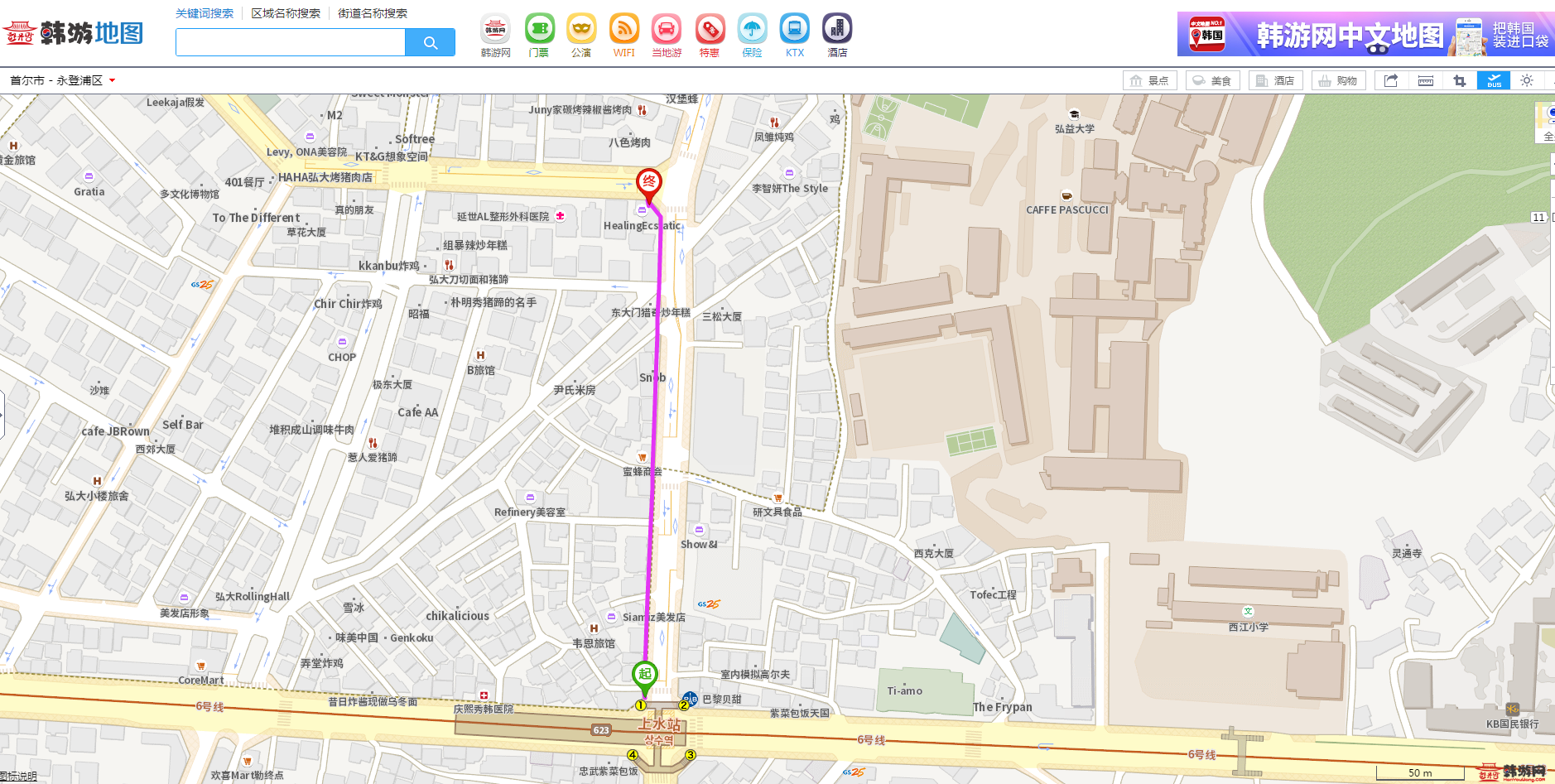Image resolution: width=1555 pixels, height=784 pixels.
Task: Click the Chir Chir炸鸡 label
Action: (348, 304)
